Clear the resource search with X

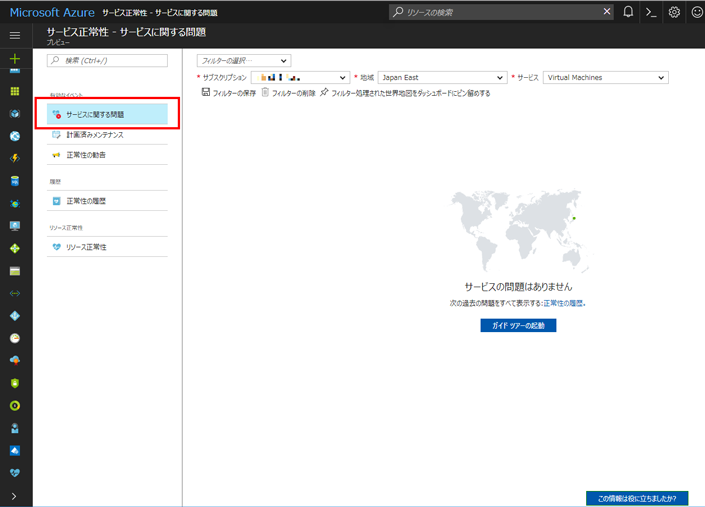(607, 12)
